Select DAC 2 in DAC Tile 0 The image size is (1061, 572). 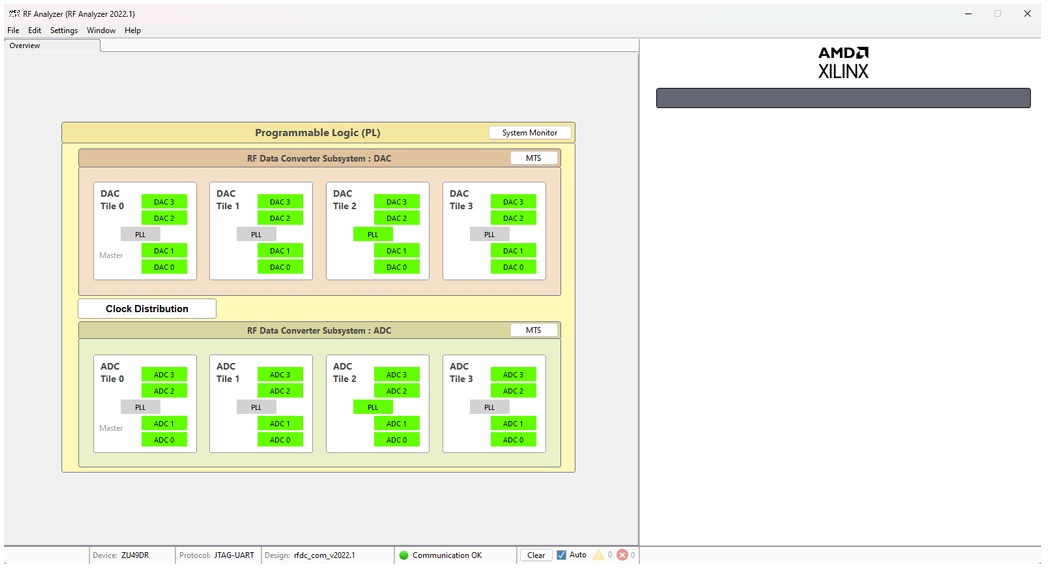coord(164,218)
